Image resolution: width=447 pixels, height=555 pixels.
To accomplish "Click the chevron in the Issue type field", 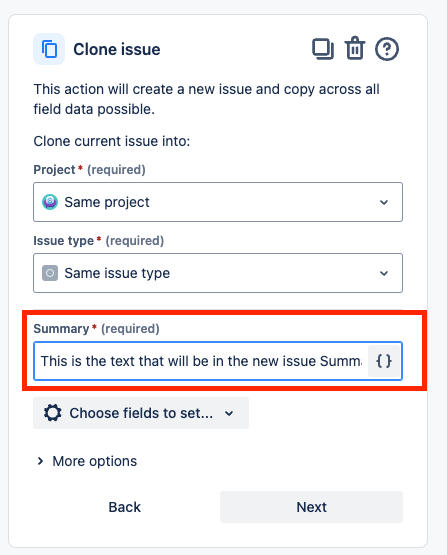I will coord(384,273).
